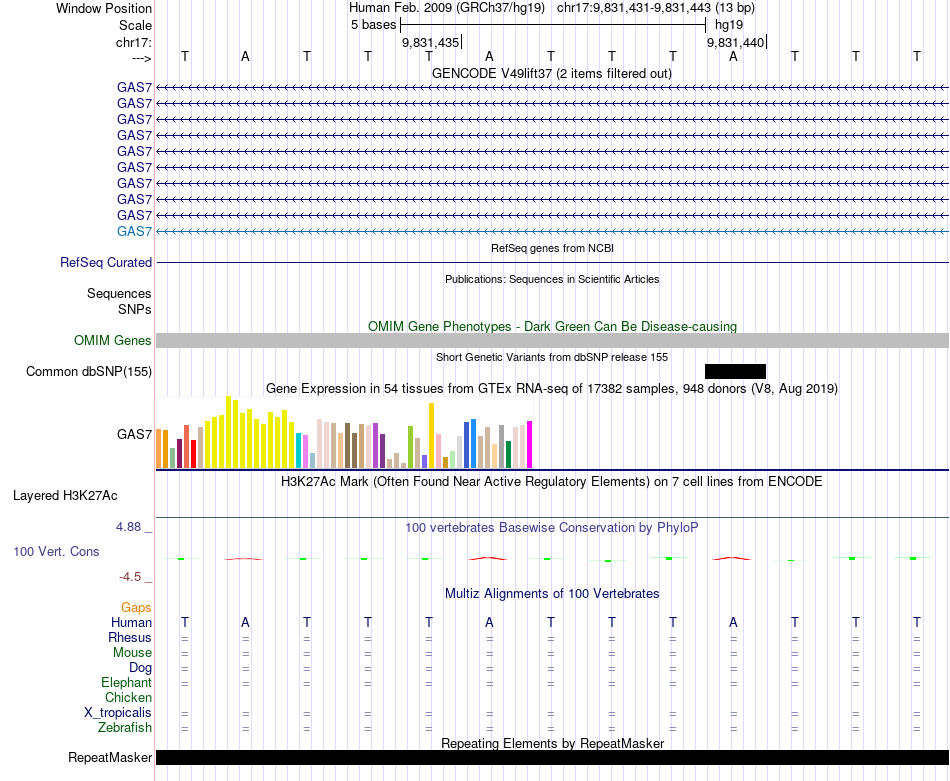The height and width of the screenshot is (781, 950).
Task: Click the Sequences track label
Action: (x=119, y=293)
